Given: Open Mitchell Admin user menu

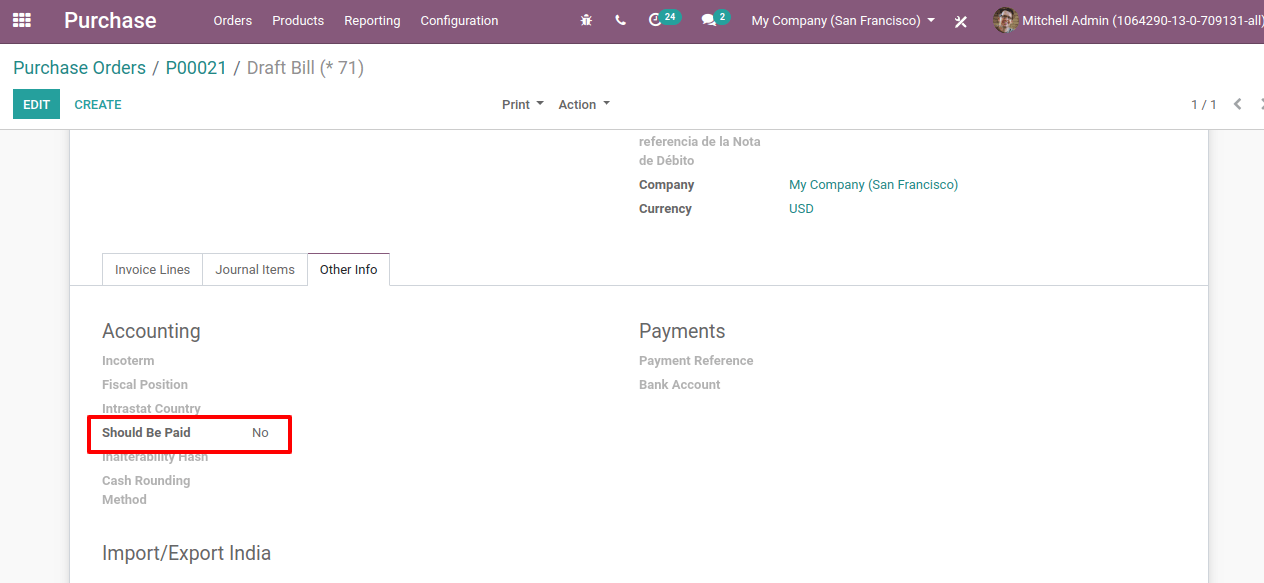Looking at the screenshot, I should 1128,20.
